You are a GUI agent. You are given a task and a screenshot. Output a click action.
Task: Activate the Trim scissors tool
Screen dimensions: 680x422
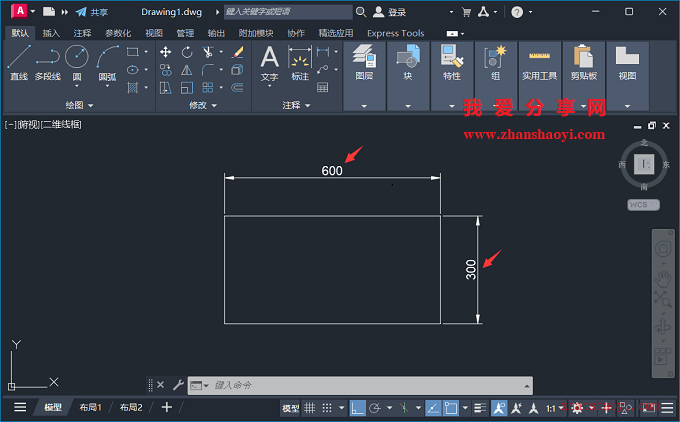(208, 52)
